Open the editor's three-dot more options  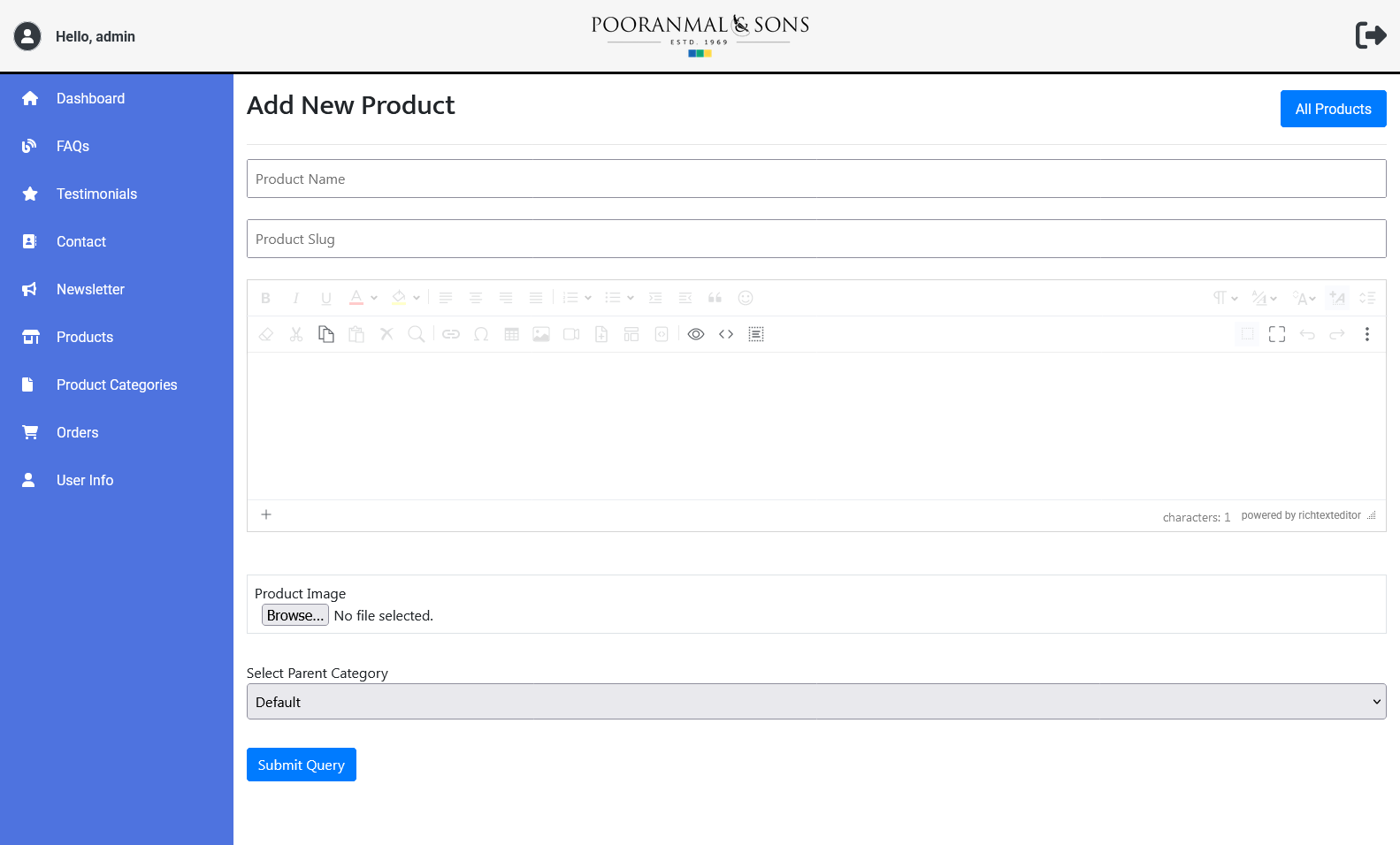click(1366, 334)
